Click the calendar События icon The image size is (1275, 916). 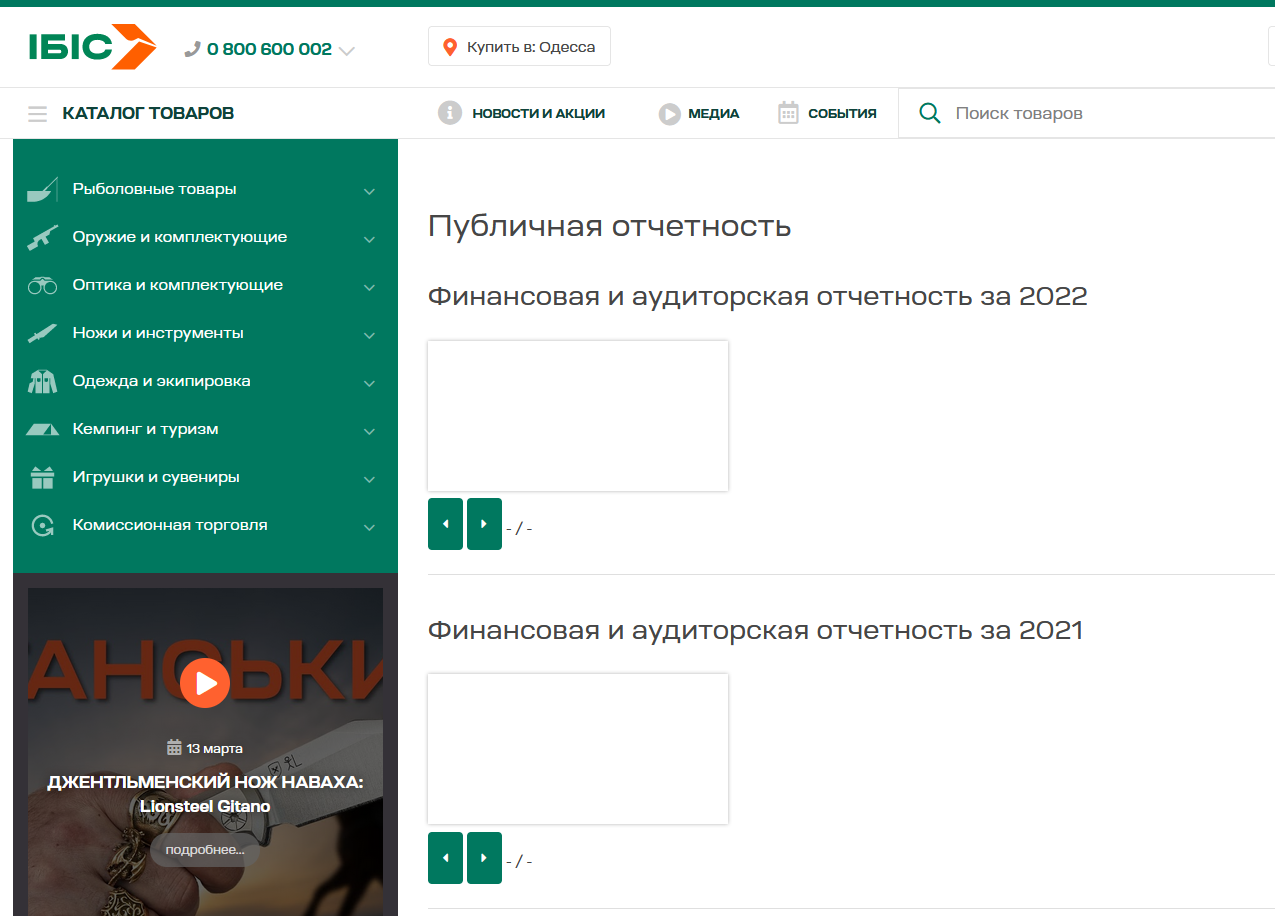788,113
